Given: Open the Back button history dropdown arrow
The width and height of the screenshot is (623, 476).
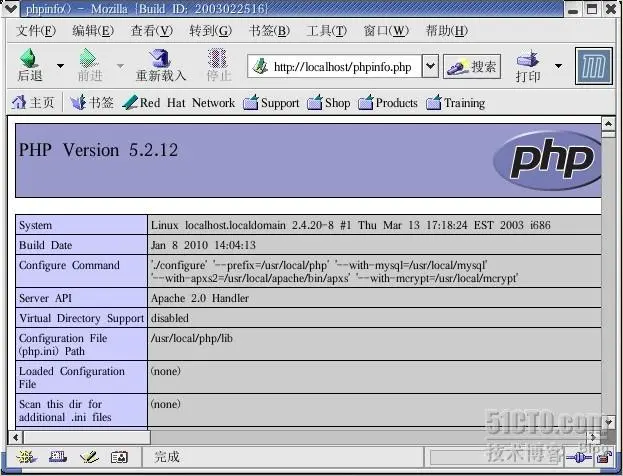Looking at the screenshot, I should click(x=60, y=66).
